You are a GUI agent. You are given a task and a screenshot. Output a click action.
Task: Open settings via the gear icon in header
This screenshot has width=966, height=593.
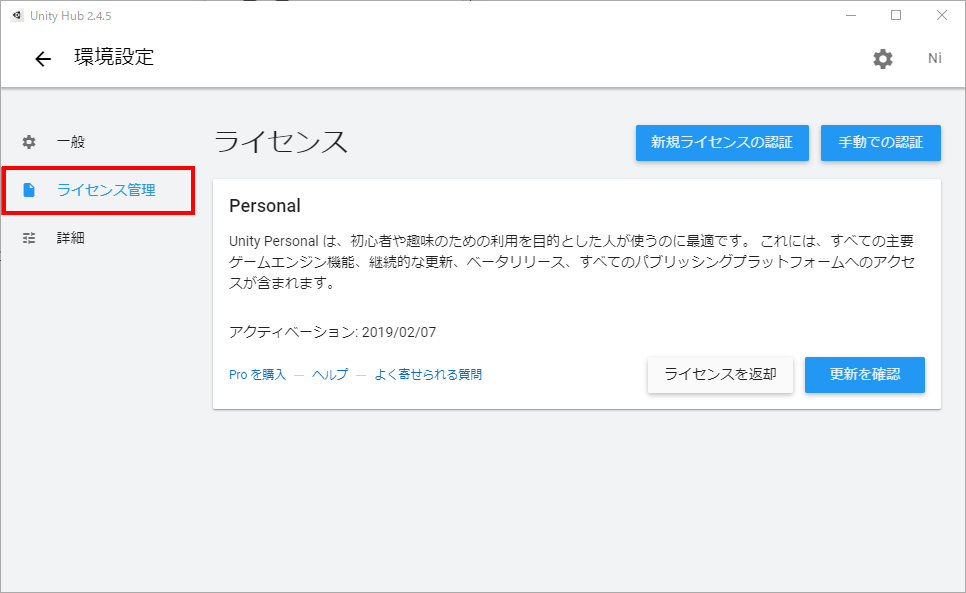click(x=882, y=59)
